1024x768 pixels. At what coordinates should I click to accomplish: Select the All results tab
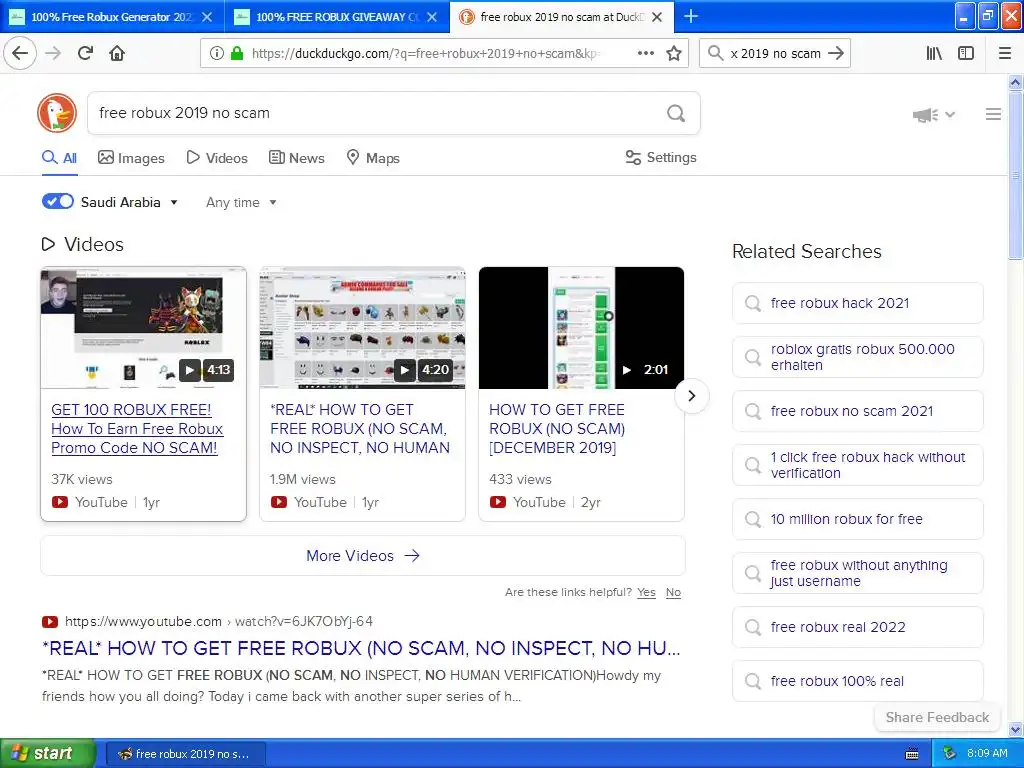click(59, 158)
